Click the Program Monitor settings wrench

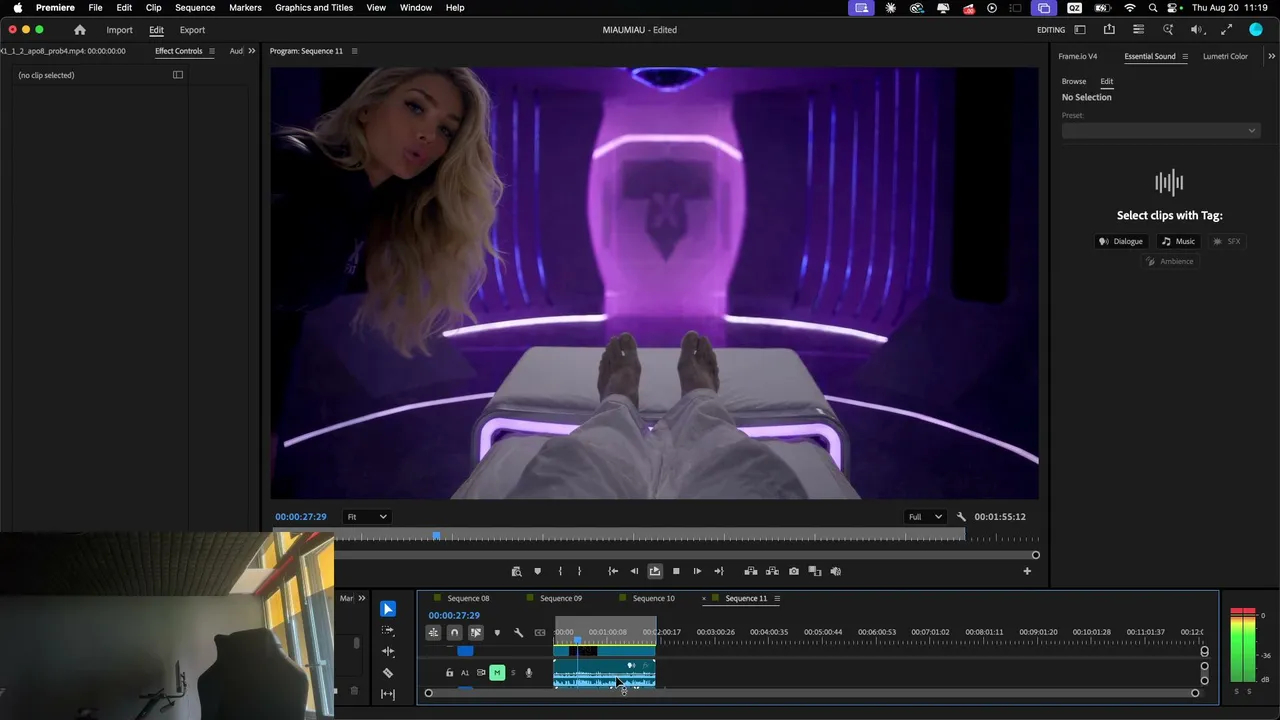(x=961, y=517)
